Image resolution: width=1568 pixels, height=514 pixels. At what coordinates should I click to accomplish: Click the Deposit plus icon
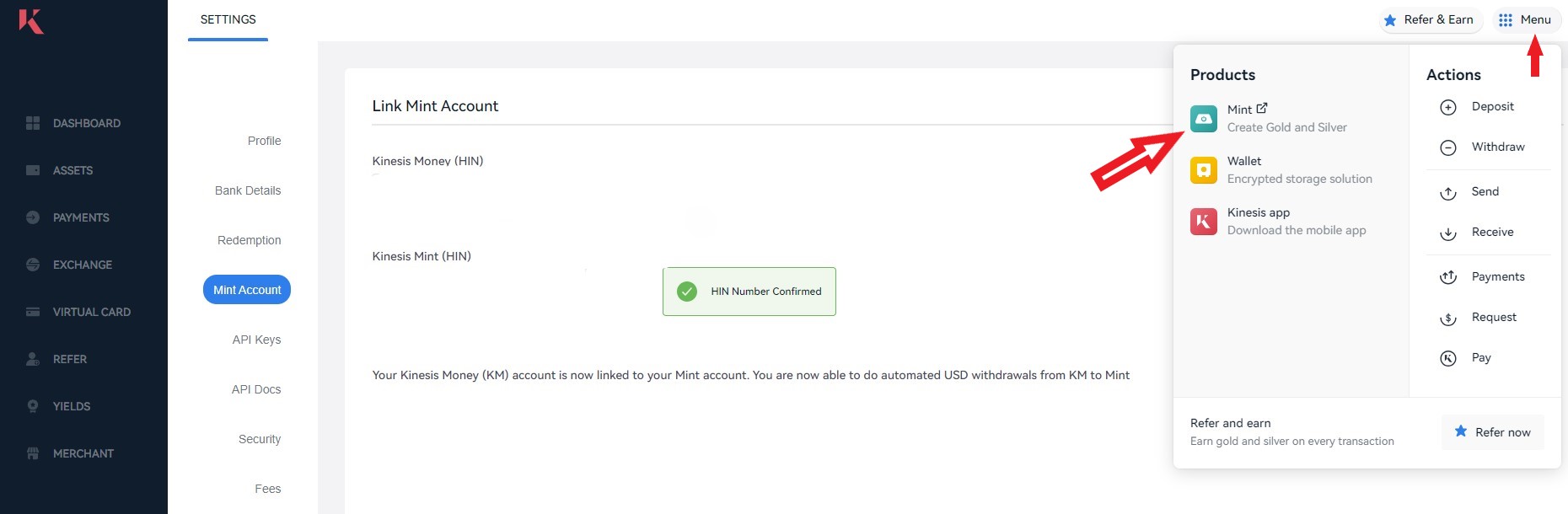click(x=1448, y=107)
